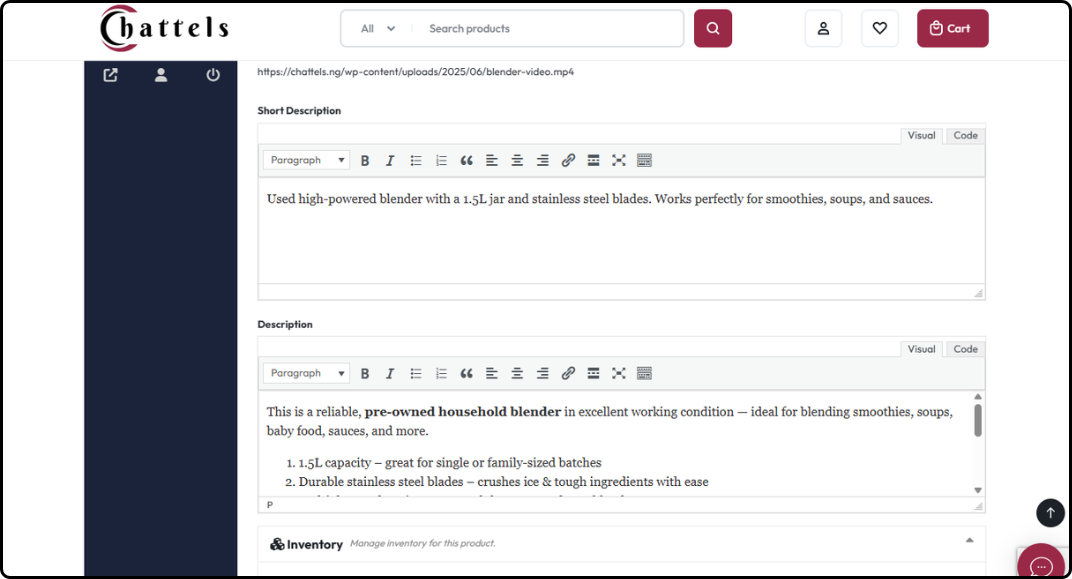Align center in Description toolbar

coord(517,374)
